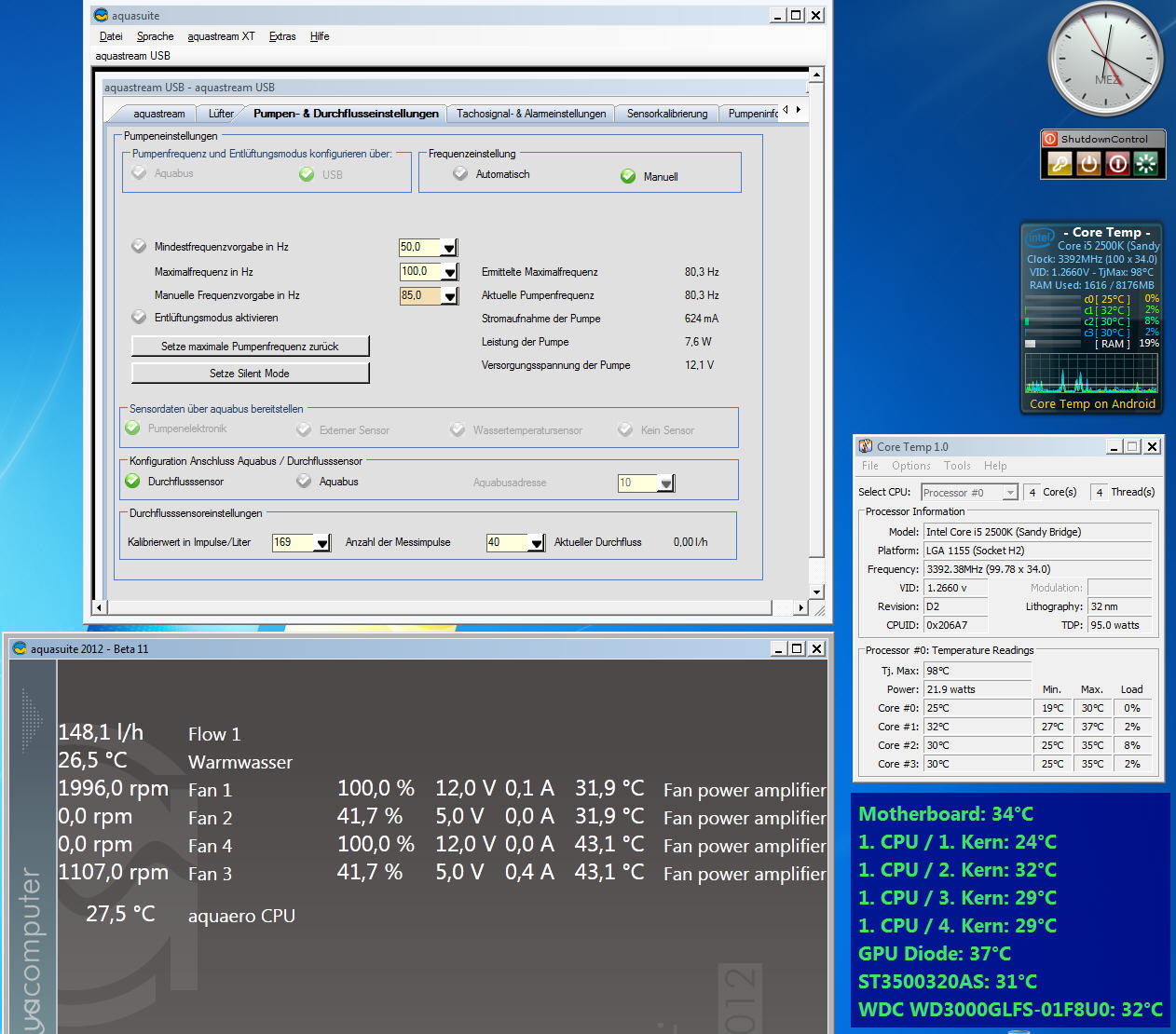The height and width of the screenshot is (1034, 1176).
Task: Open Sprache menu
Action: tap(155, 36)
